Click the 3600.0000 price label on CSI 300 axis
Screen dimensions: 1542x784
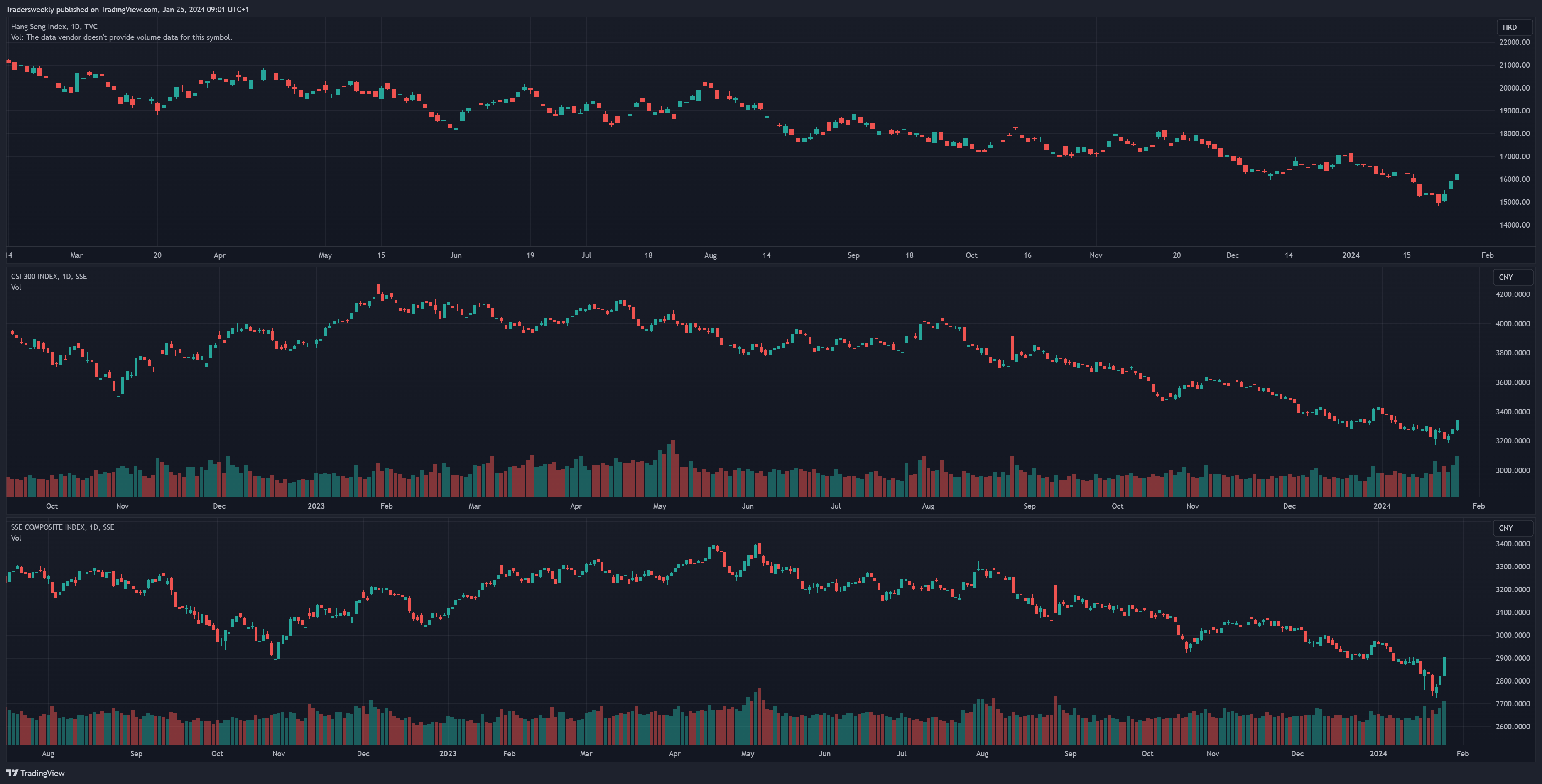click(x=1513, y=382)
